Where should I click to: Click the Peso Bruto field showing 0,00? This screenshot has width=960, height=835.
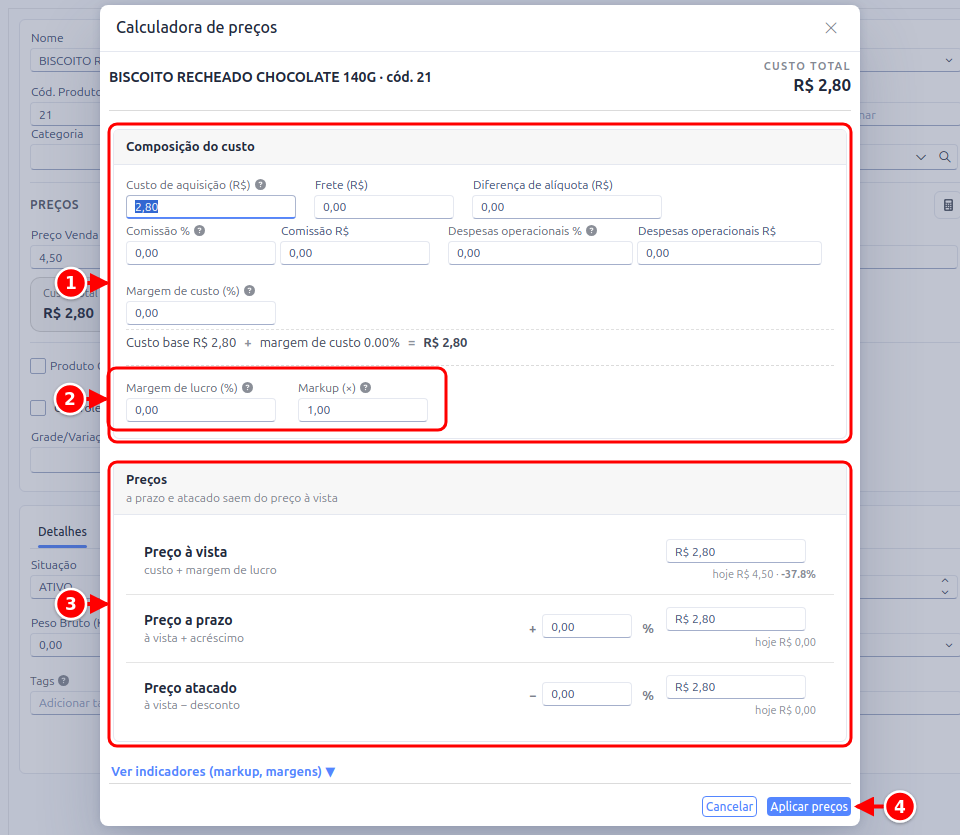pyautogui.click(x=66, y=645)
